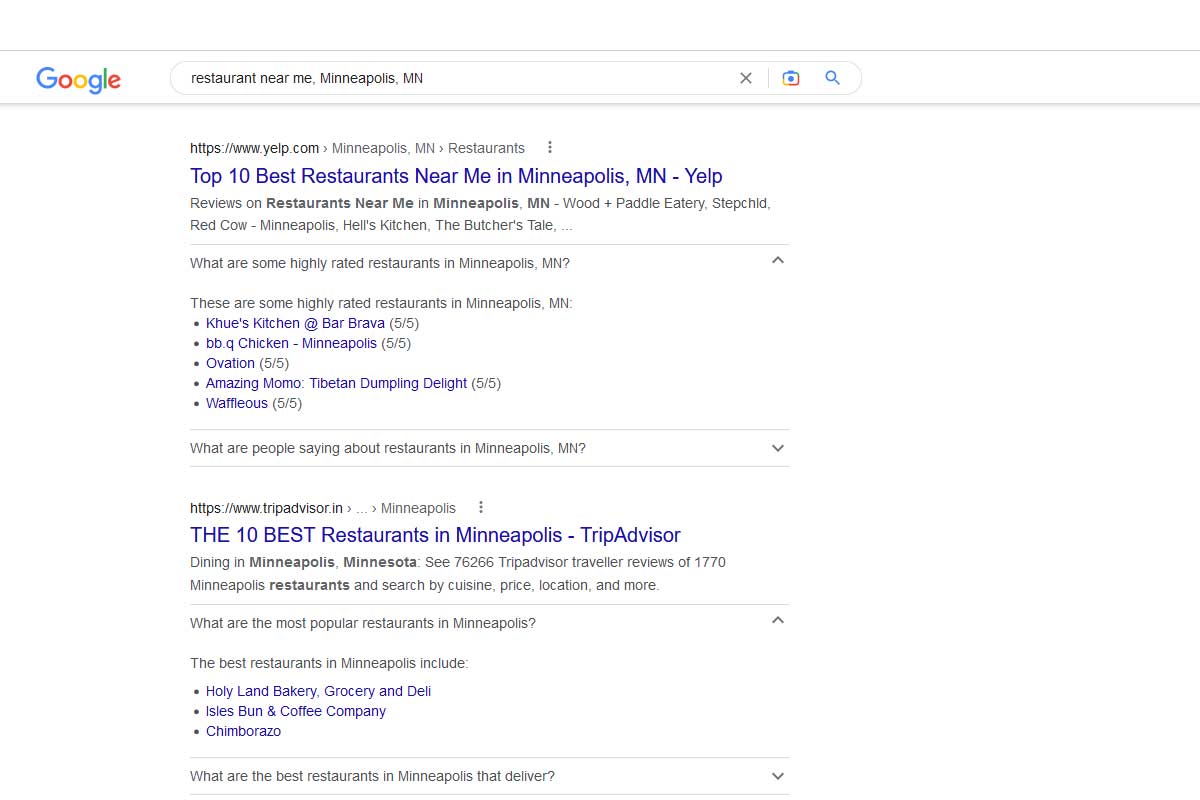Open Khue's Kitchen @ Bar Brava link
Viewport: 1200px width, 800px height.
(x=295, y=323)
